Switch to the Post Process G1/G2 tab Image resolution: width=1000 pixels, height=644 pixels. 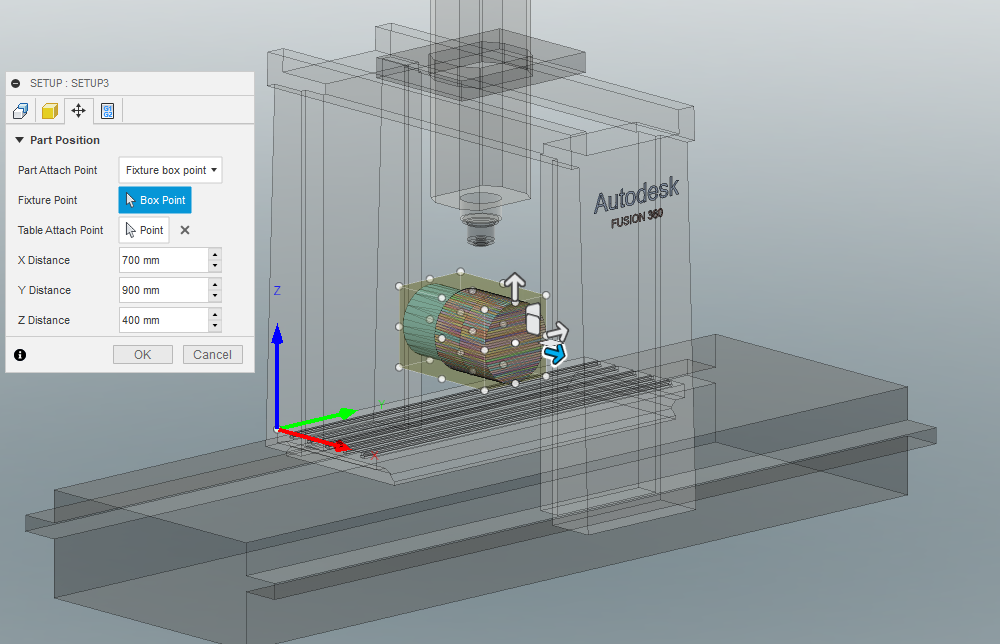[x=107, y=110]
